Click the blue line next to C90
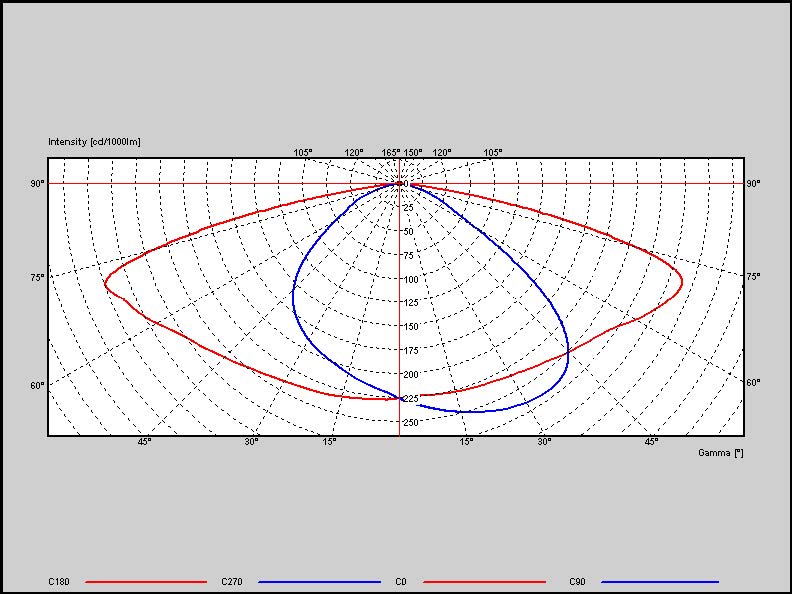792x594 pixels. 660,582
